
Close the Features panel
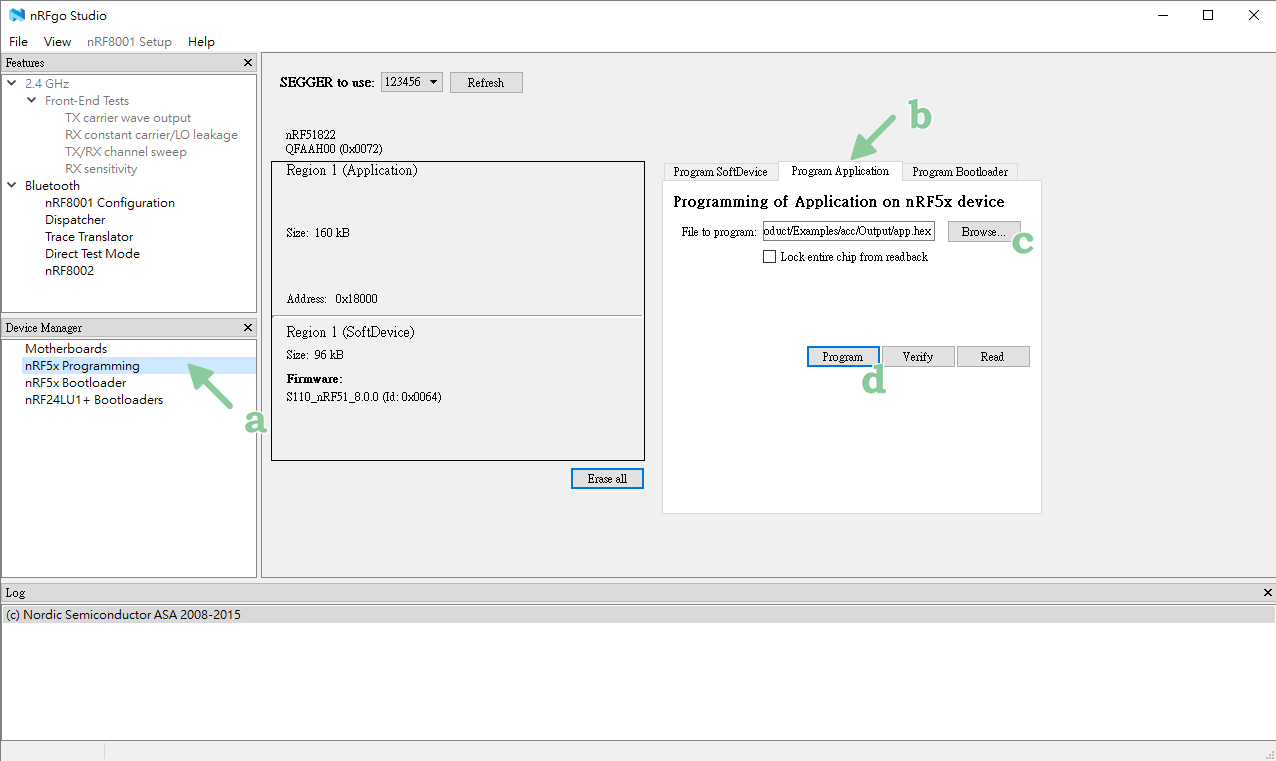(x=248, y=63)
